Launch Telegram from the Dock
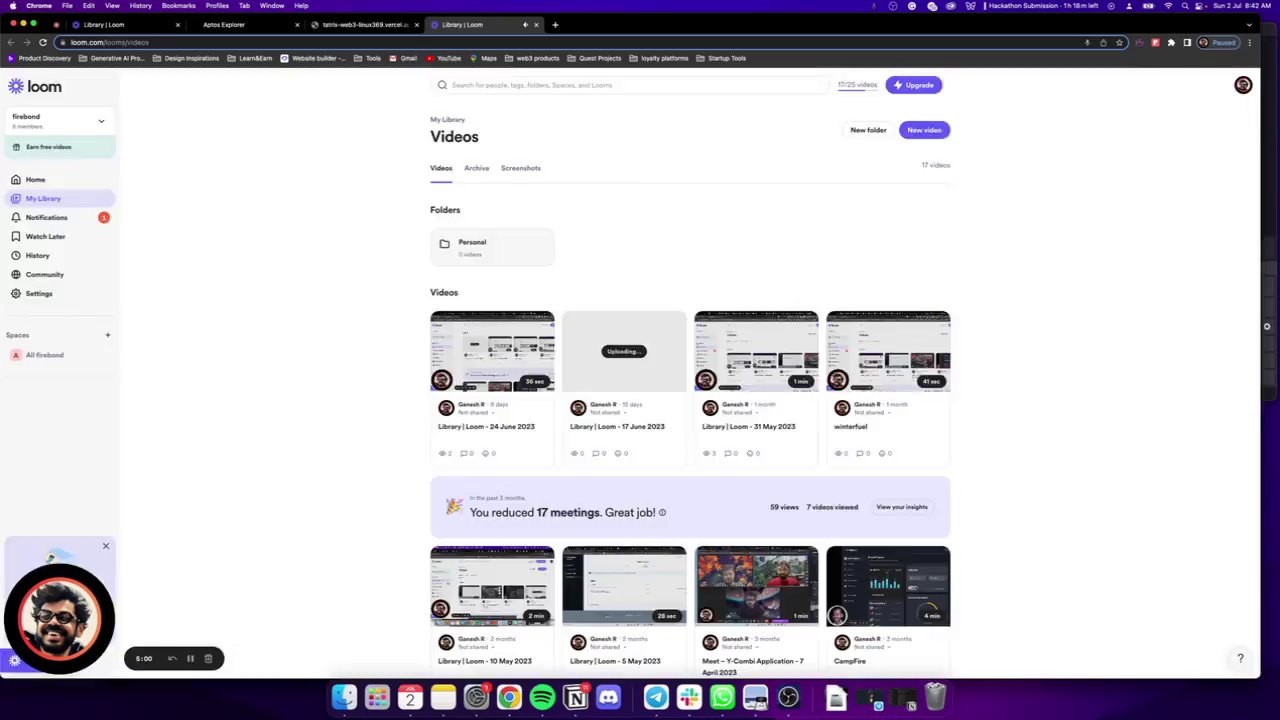 (656, 697)
